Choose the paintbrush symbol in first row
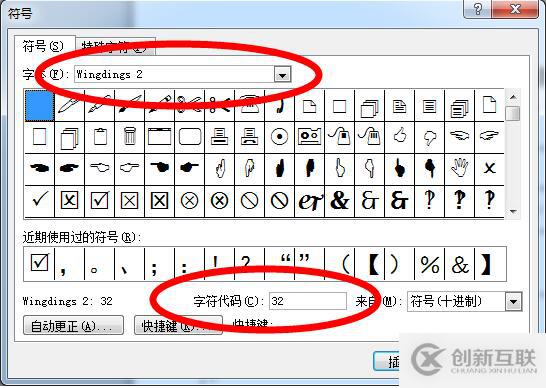Screen dimensions: 546x388 pos(130,106)
